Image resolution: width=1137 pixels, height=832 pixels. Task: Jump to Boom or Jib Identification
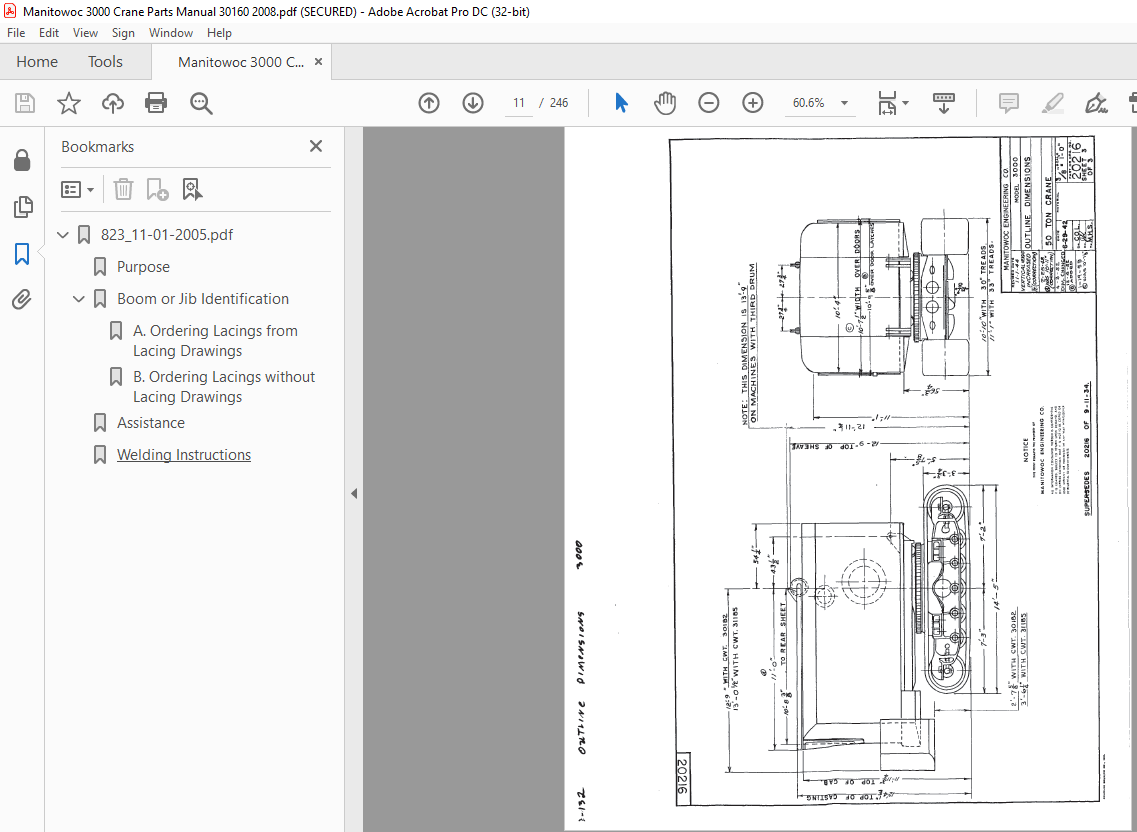pyautogui.click(x=202, y=299)
